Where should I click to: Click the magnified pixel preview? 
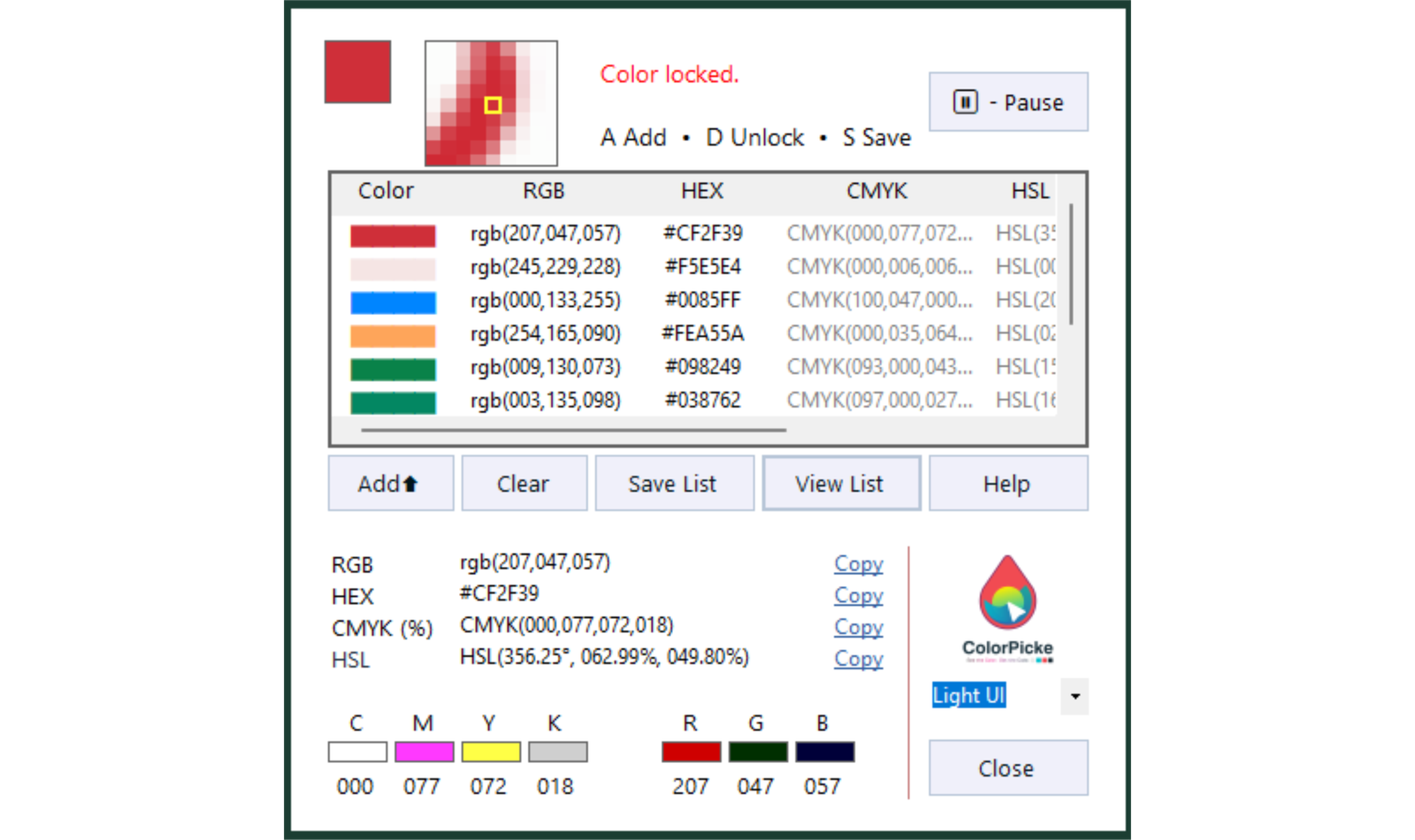[491, 103]
